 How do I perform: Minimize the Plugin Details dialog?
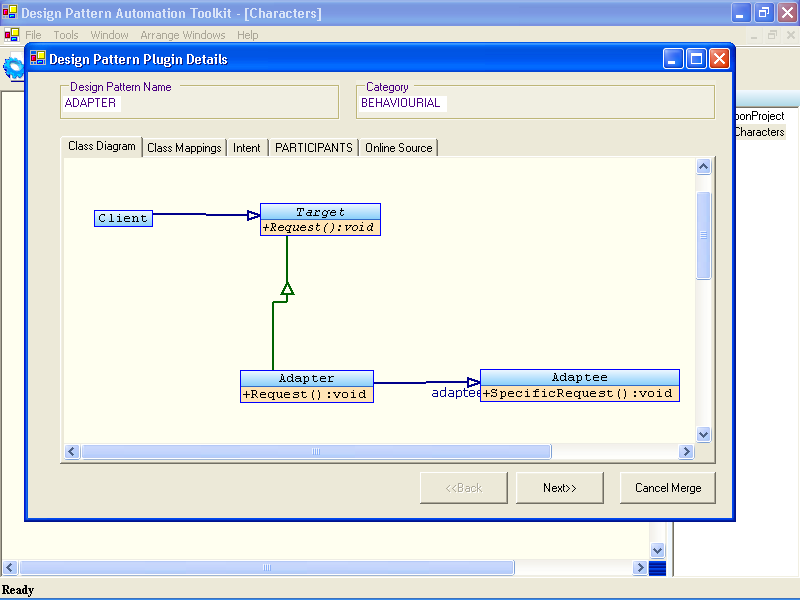pos(673,59)
